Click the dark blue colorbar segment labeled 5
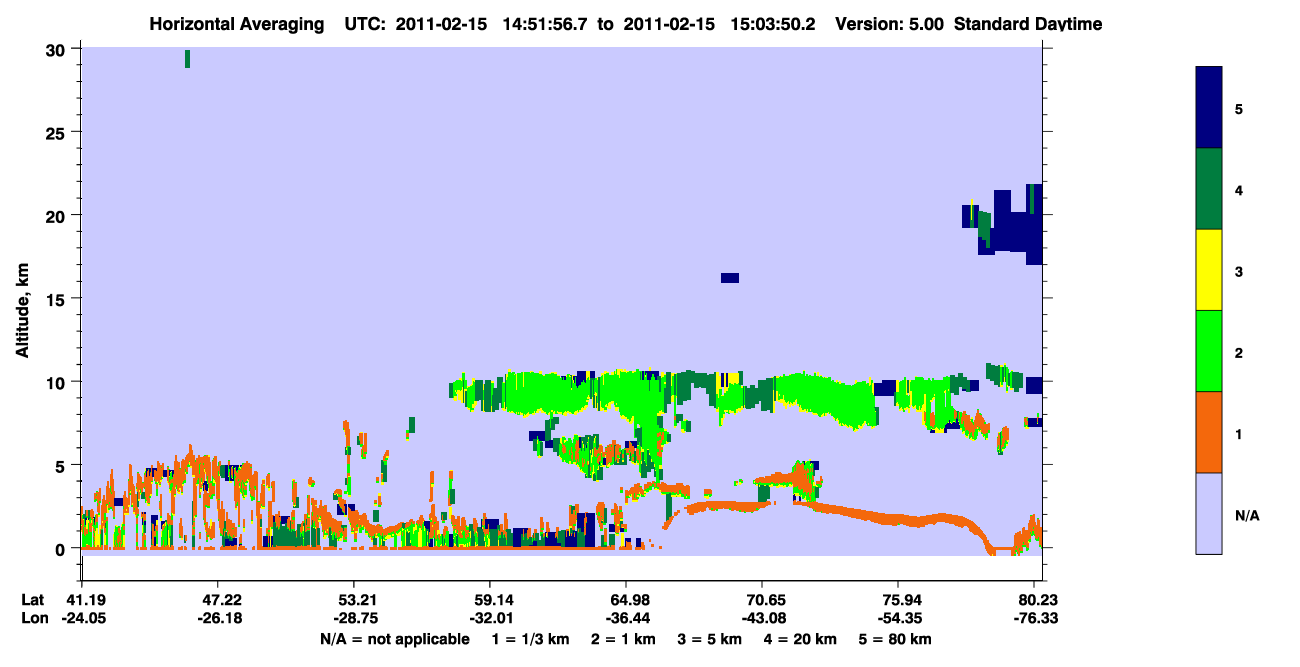This screenshot has height=667, width=1300. pos(1208,108)
